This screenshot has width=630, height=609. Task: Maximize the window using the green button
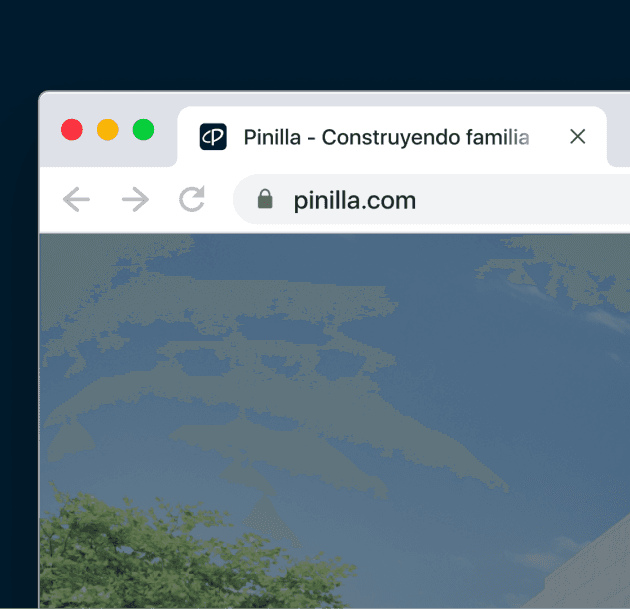coord(143,130)
